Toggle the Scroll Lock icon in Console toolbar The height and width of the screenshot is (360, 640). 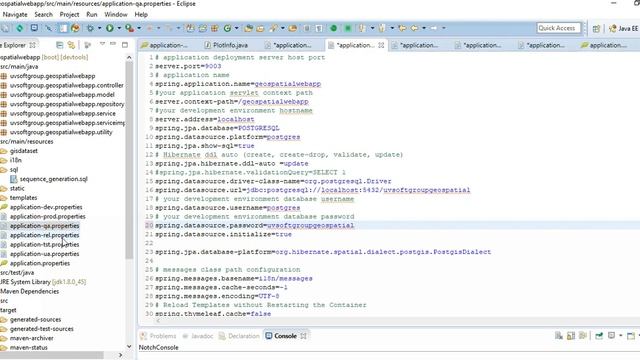(x=571, y=336)
